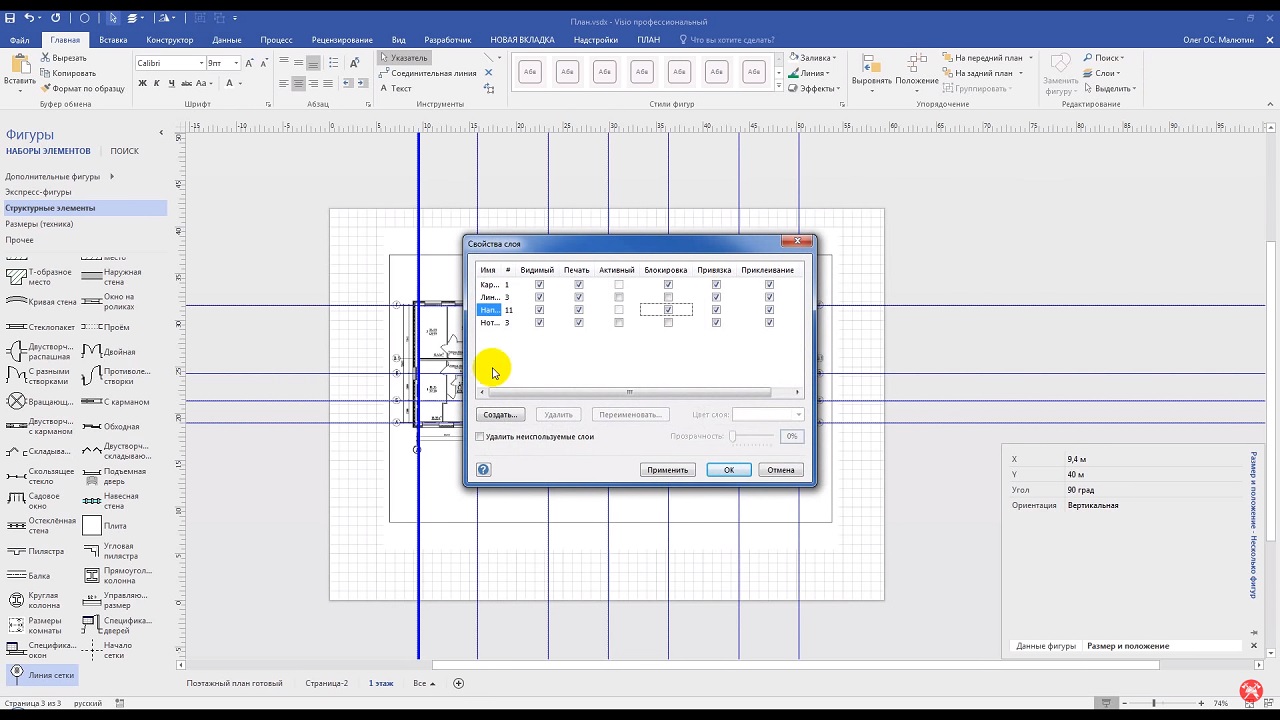Open the font name Calibri dropdown

coord(201,63)
